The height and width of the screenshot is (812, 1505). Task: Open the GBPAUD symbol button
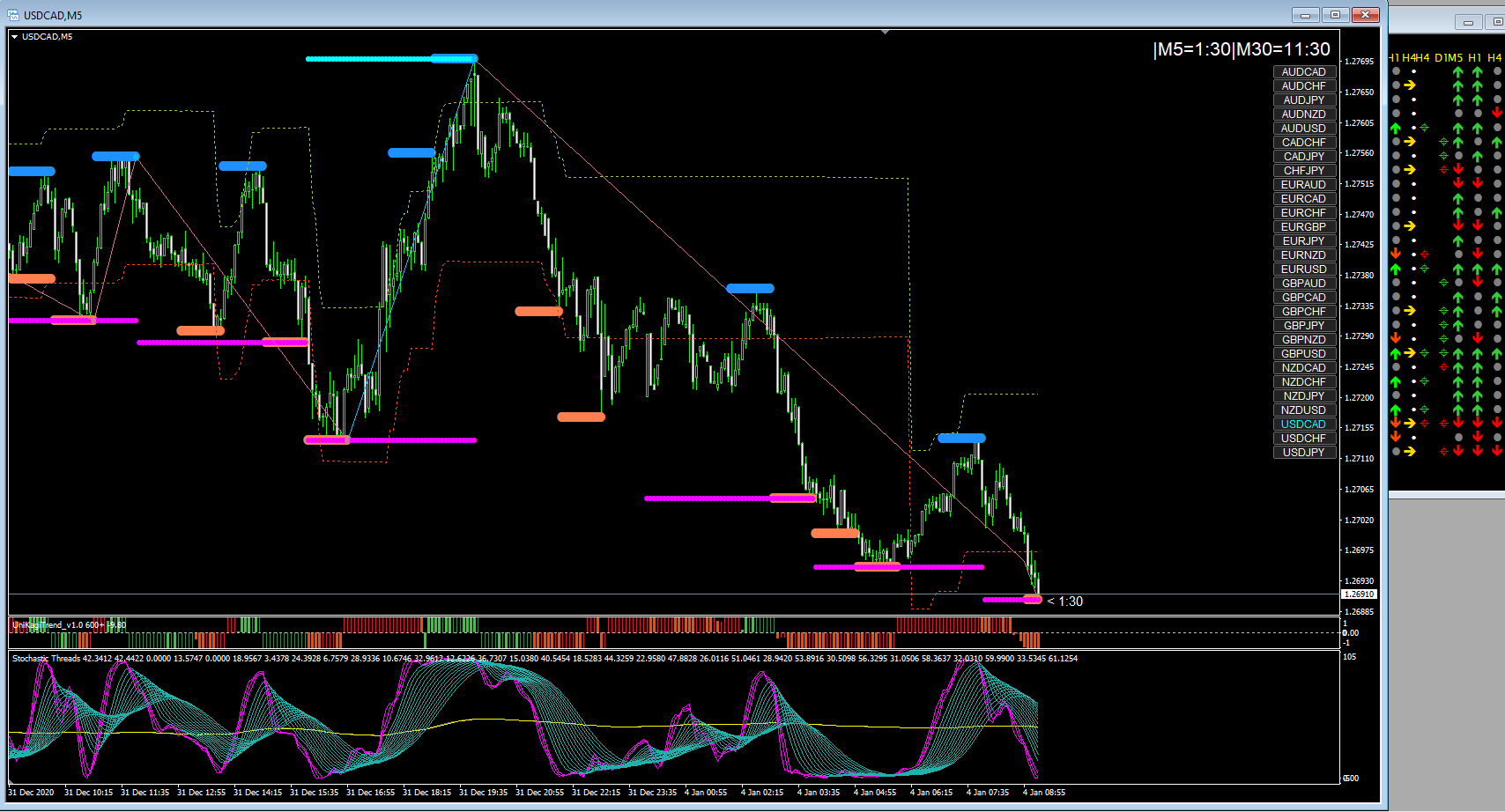[1304, 284]
